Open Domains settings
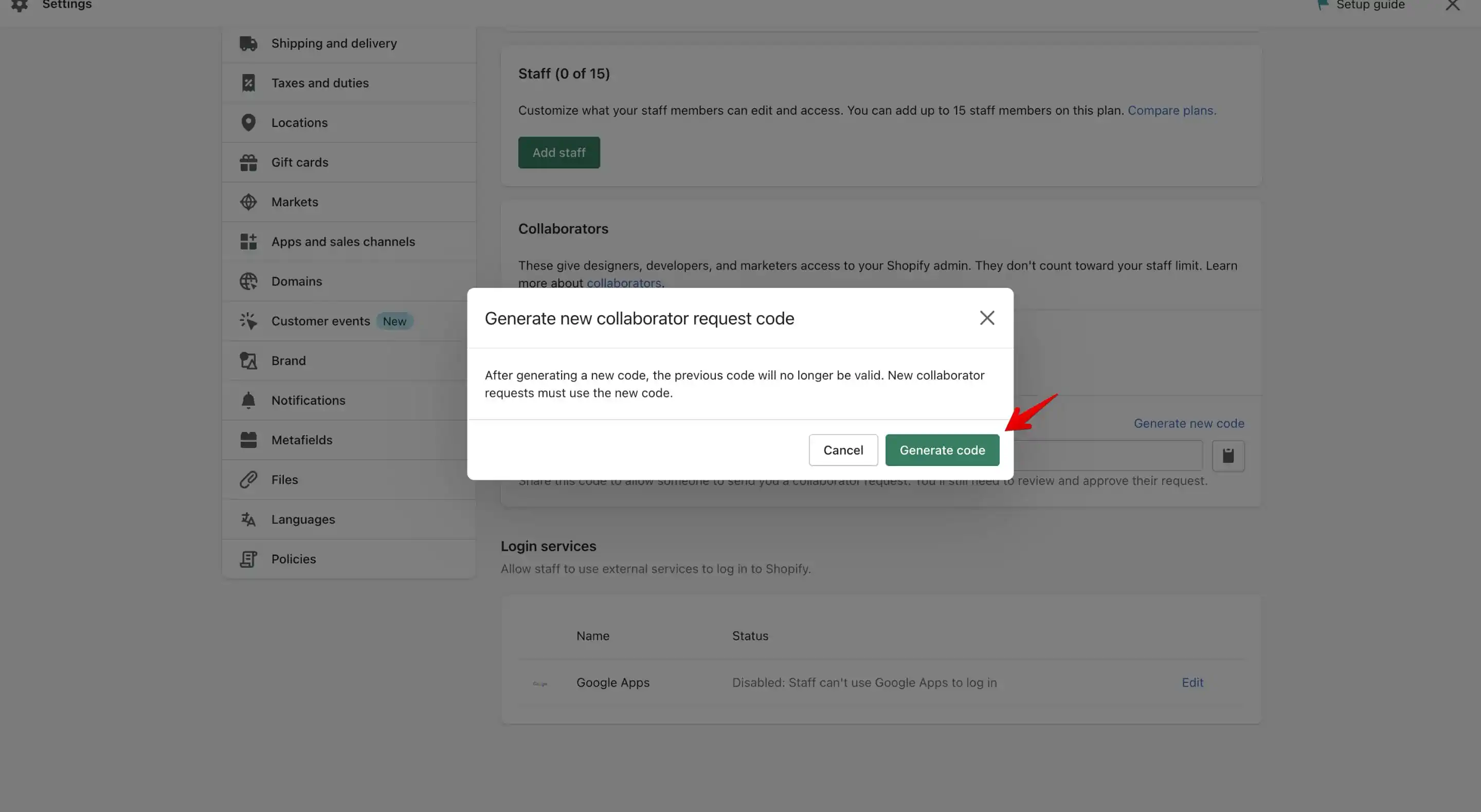The width and height of the screenshot is (1481, 812). tap(349, 281)
